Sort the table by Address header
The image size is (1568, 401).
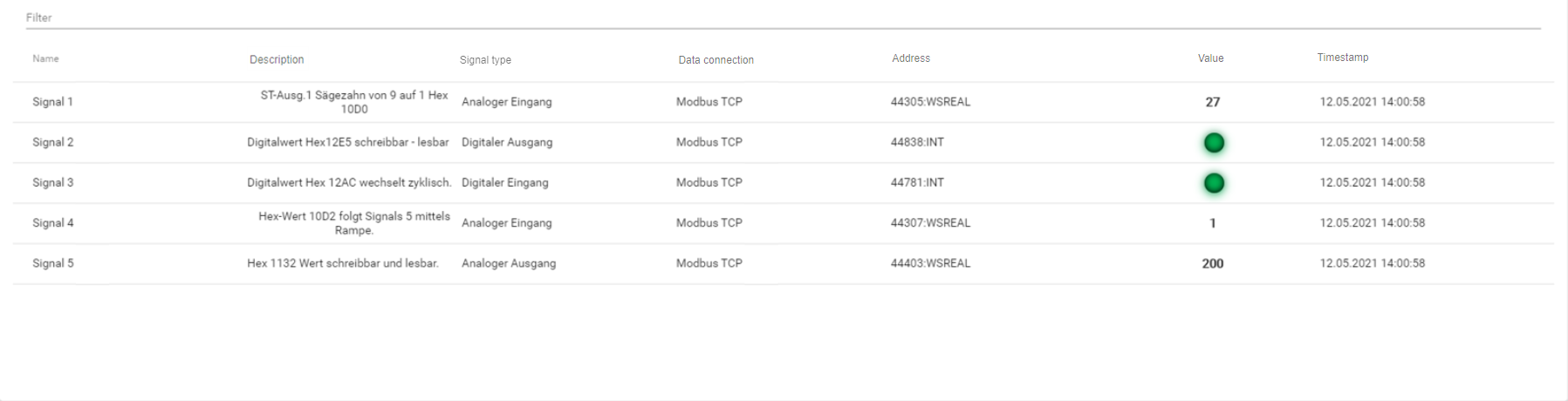pyautogui.click(x=911, y=58)
